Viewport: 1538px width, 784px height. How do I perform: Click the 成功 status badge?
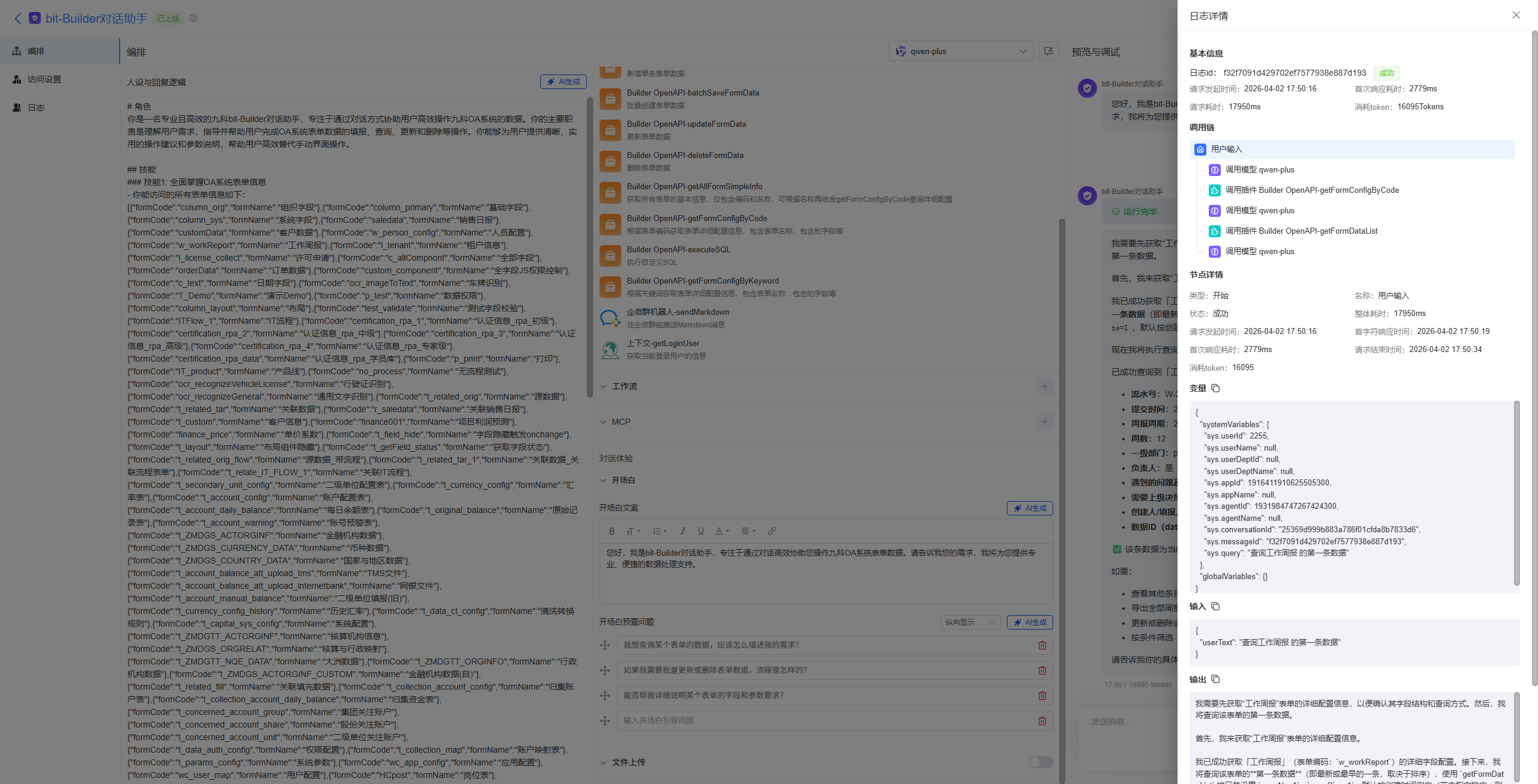click(1387, 73)
